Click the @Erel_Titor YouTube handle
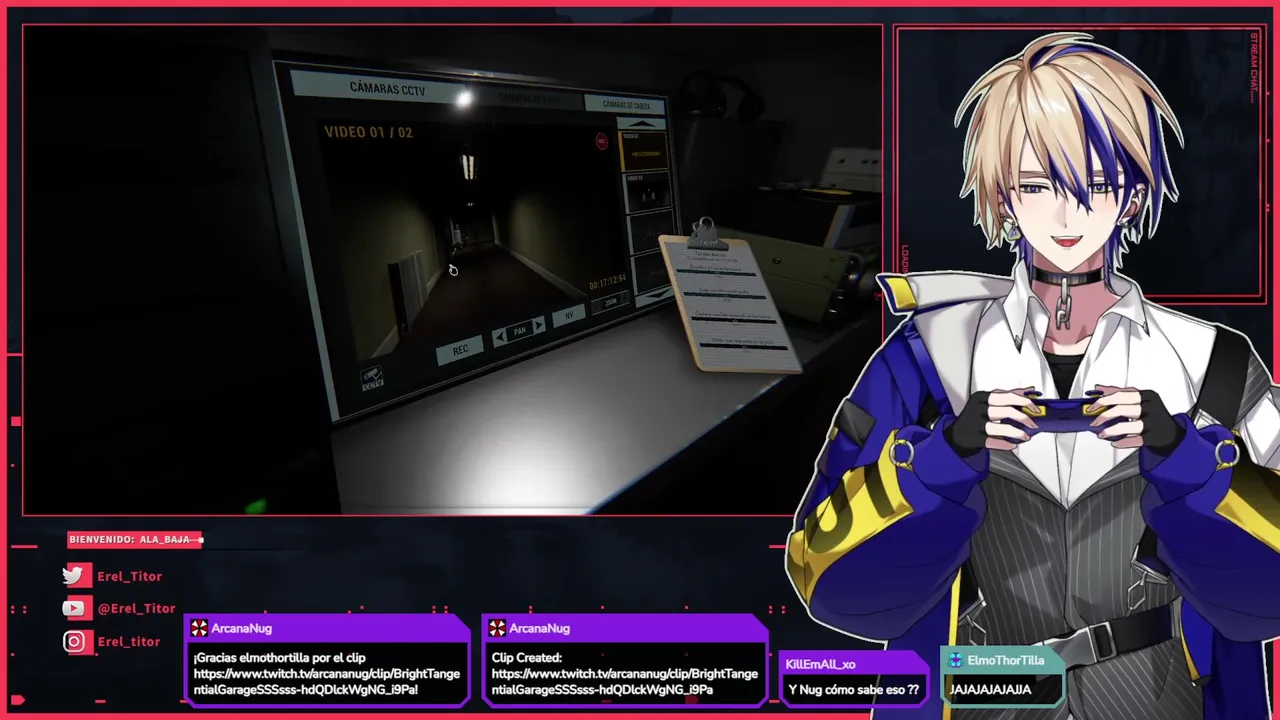 point(136,608)
